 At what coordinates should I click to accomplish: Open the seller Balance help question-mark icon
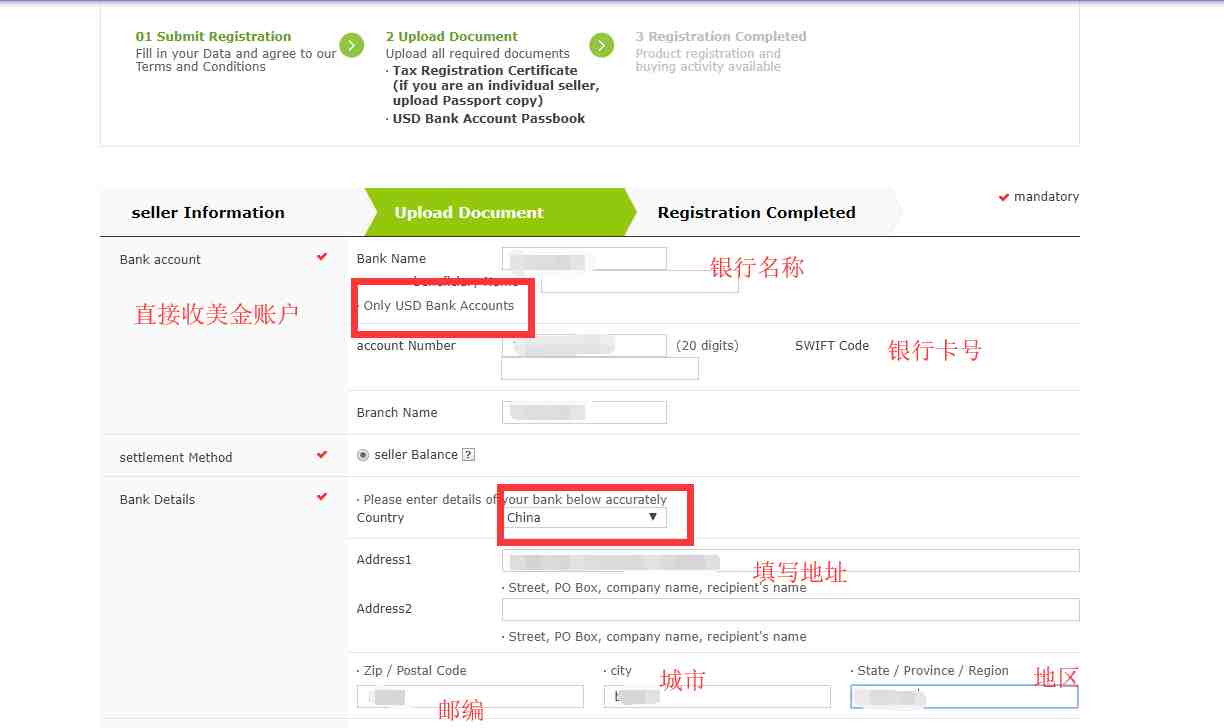(x=468, y=455)
